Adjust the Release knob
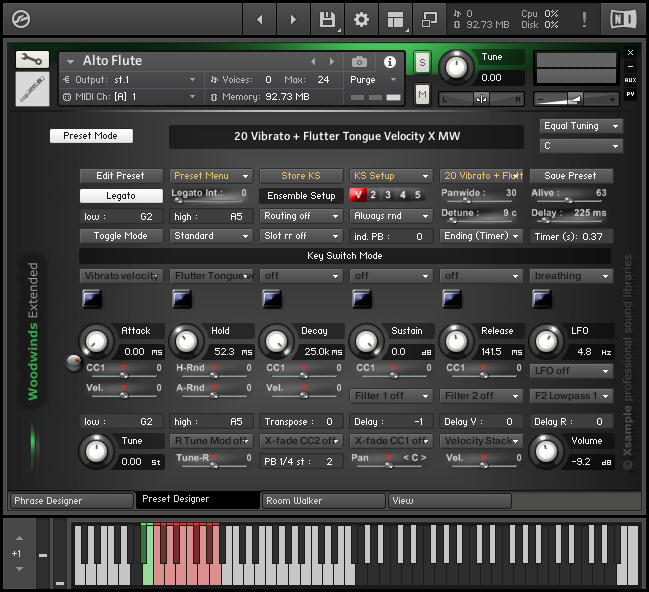Viewport: 649px width, 592px height. coord(456,342)
